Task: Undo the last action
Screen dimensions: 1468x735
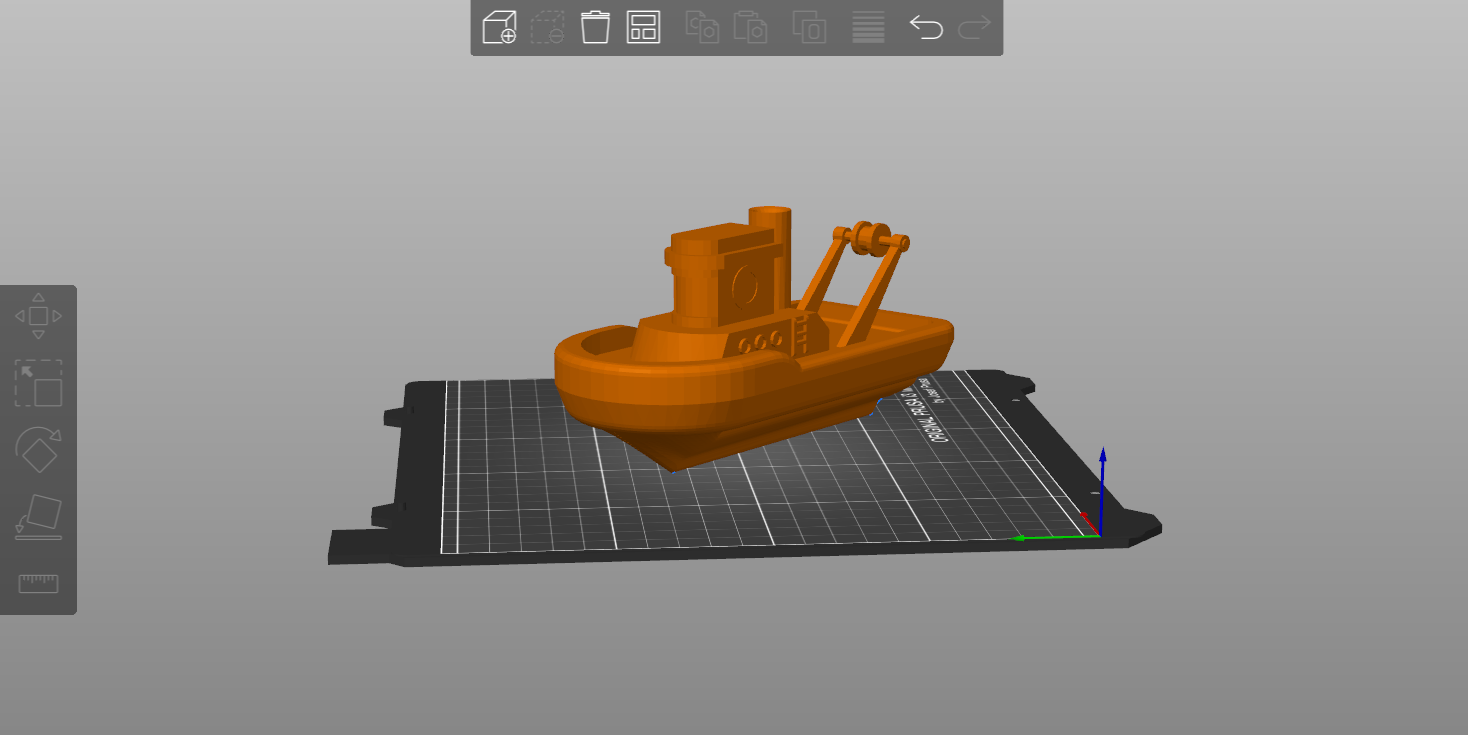Action: click(927, 27)
